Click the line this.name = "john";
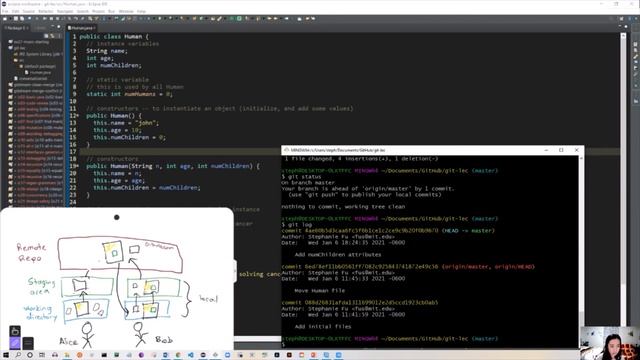 126,123
